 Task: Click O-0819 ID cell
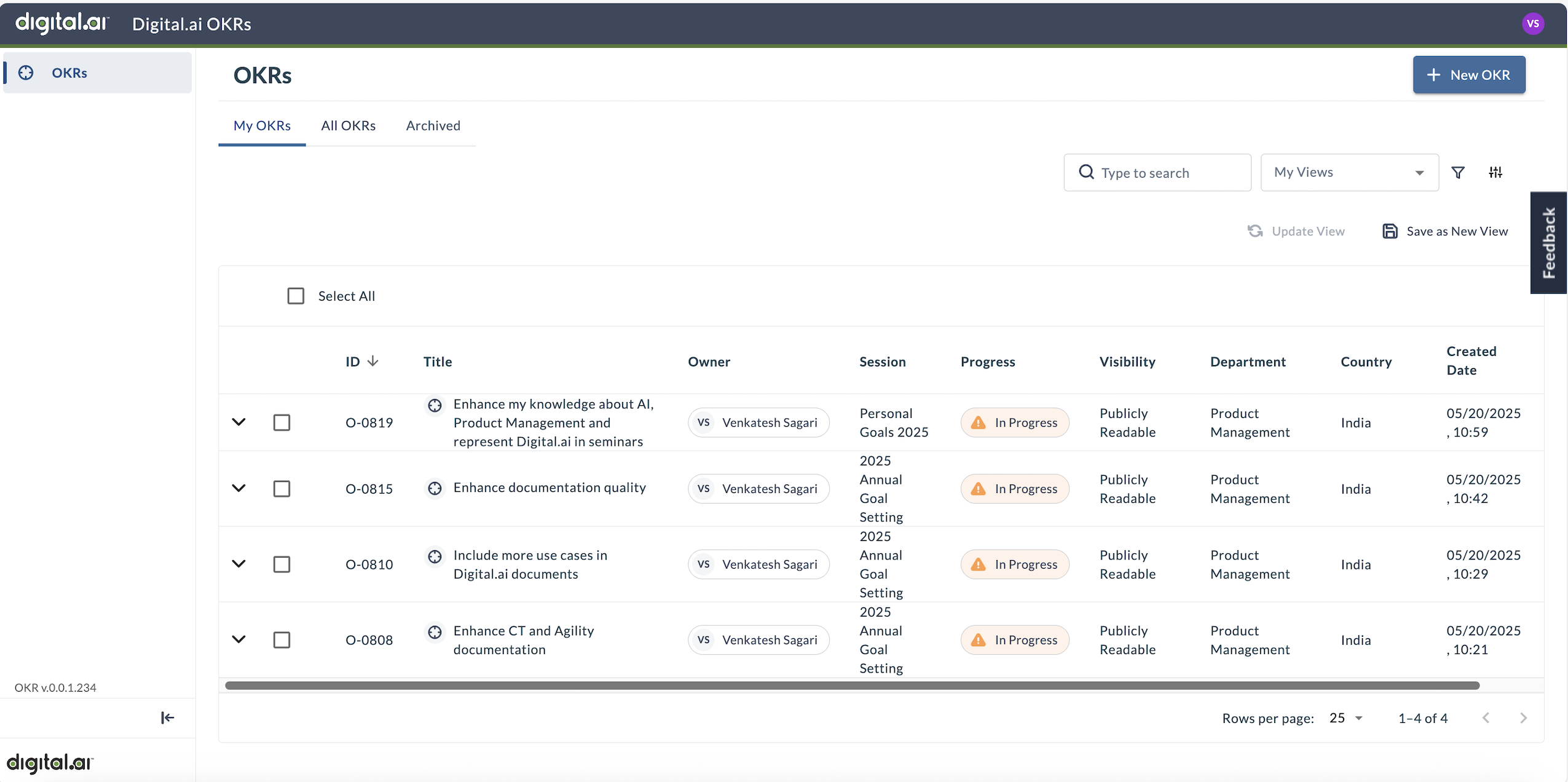pyautogui.click(x=369, y=423)
